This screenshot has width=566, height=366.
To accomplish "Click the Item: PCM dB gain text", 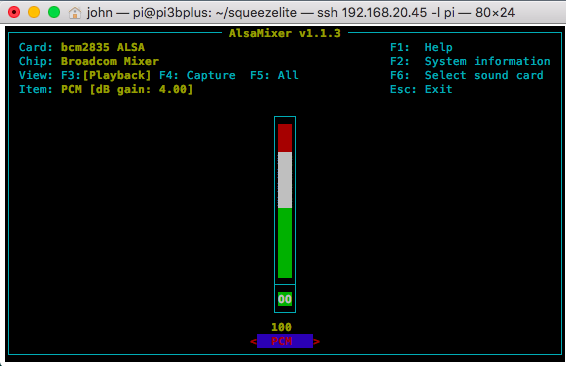I will pos(106,89).
